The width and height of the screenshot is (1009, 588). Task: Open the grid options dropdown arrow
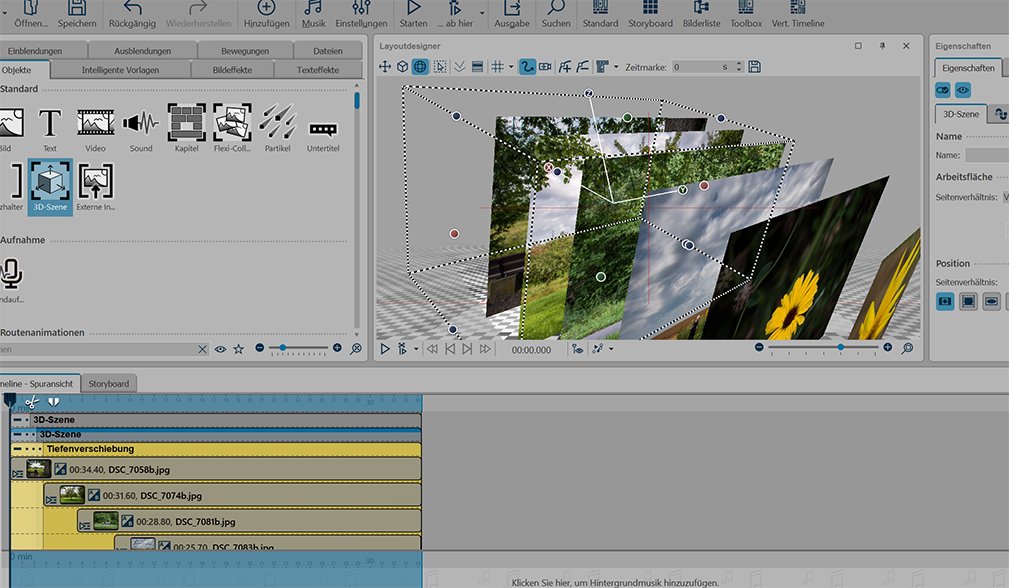(x=511, y=67)
